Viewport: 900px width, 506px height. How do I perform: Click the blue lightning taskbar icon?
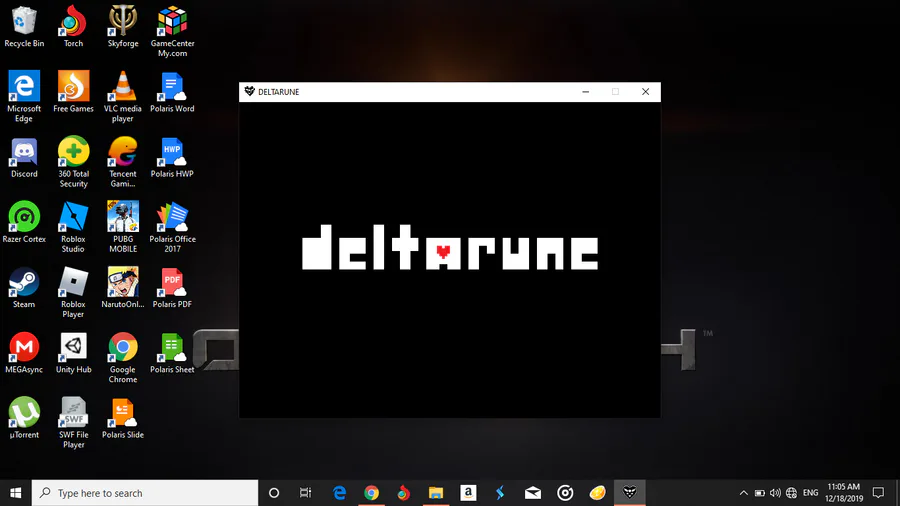(x=500, y=493)
